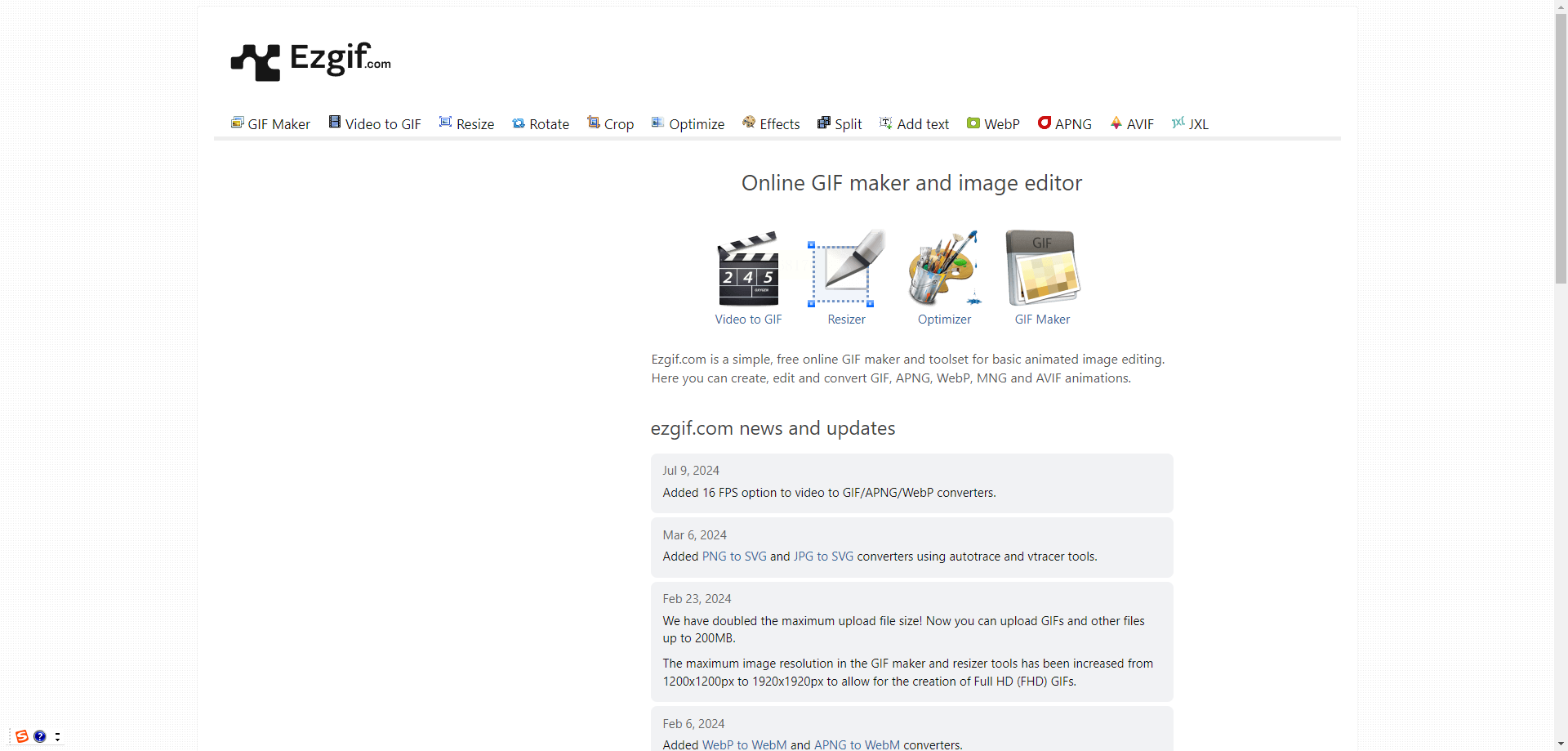Click the Sogou input method S icon
Viewport: 1568px width, 751px height.
[x=22, y=736]
